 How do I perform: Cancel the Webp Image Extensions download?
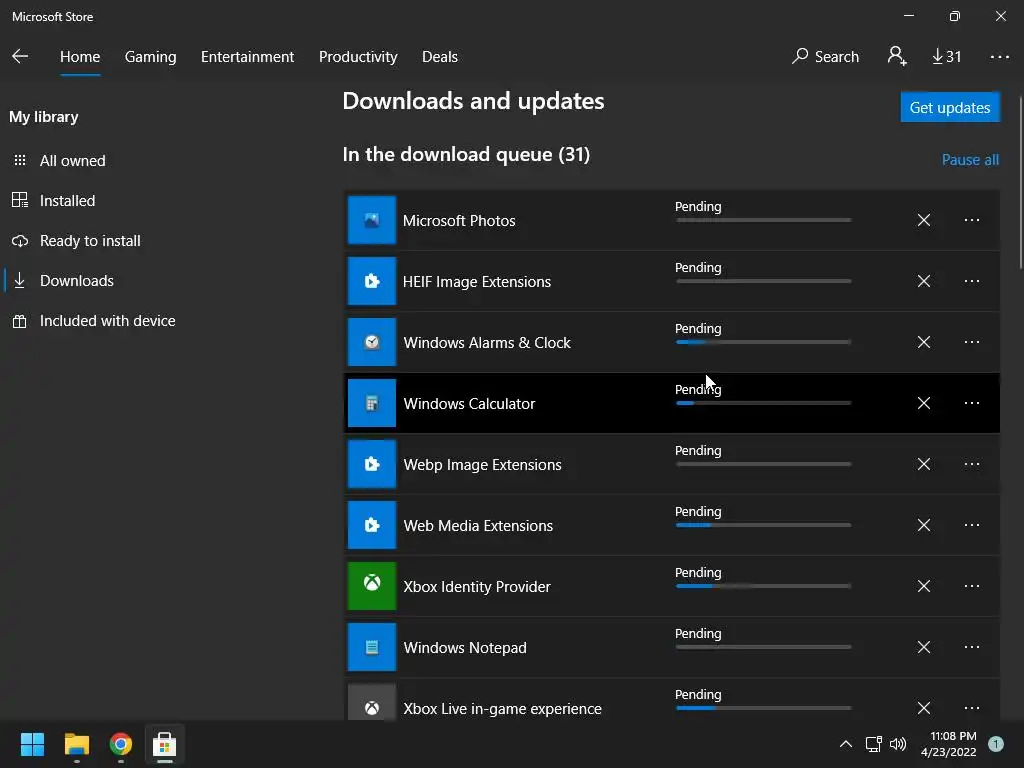pos(923,464)
